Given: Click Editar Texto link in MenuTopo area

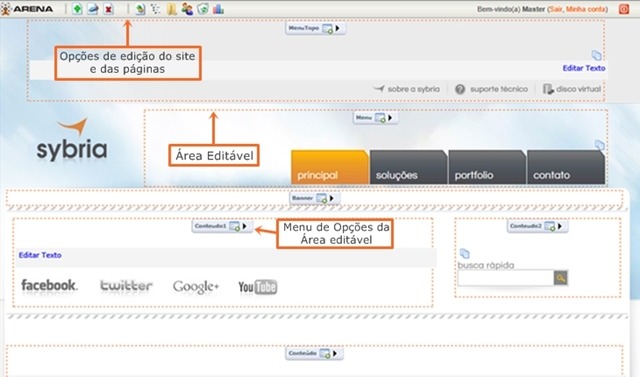Looking at the screenshot, I should pos(584,68).
